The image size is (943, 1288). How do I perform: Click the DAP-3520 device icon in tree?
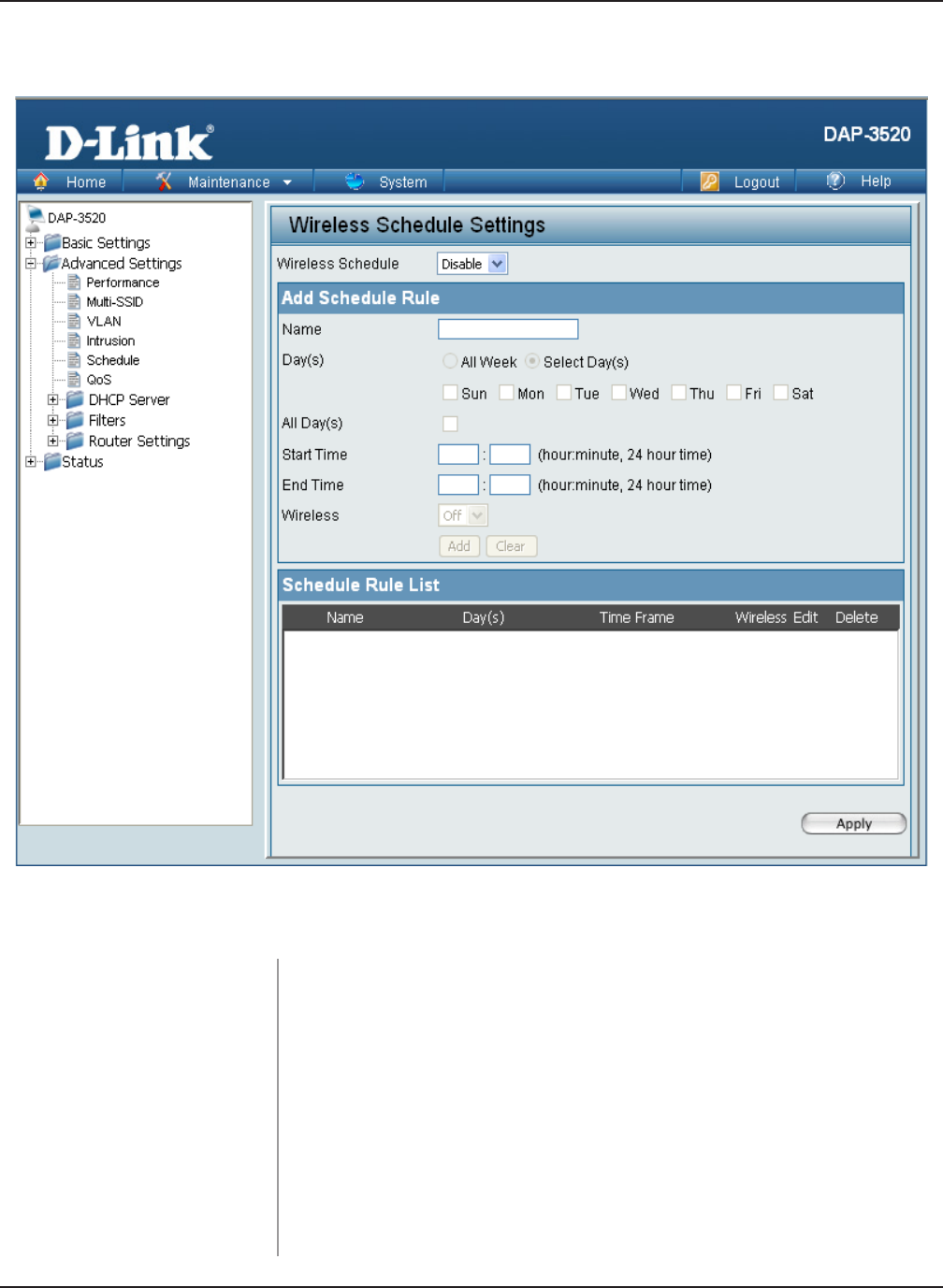tap(35, 219)
